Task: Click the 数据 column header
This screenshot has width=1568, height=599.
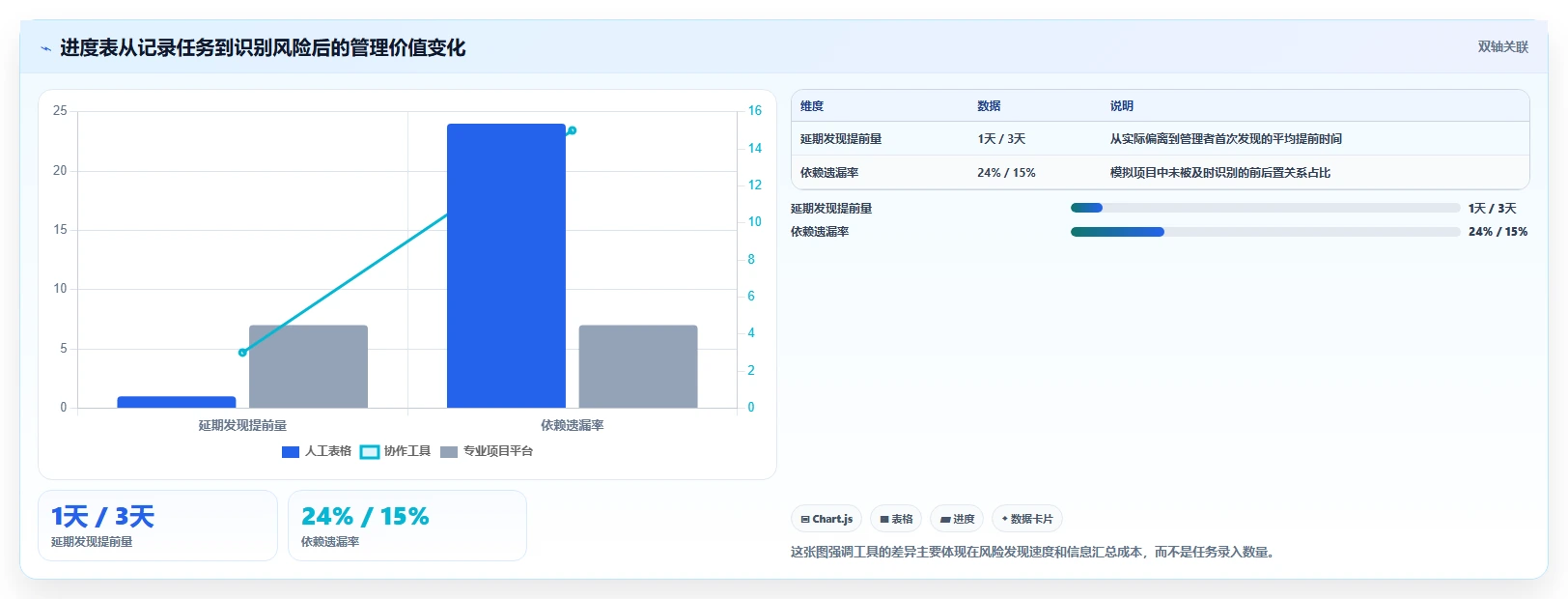Action: 989,106
